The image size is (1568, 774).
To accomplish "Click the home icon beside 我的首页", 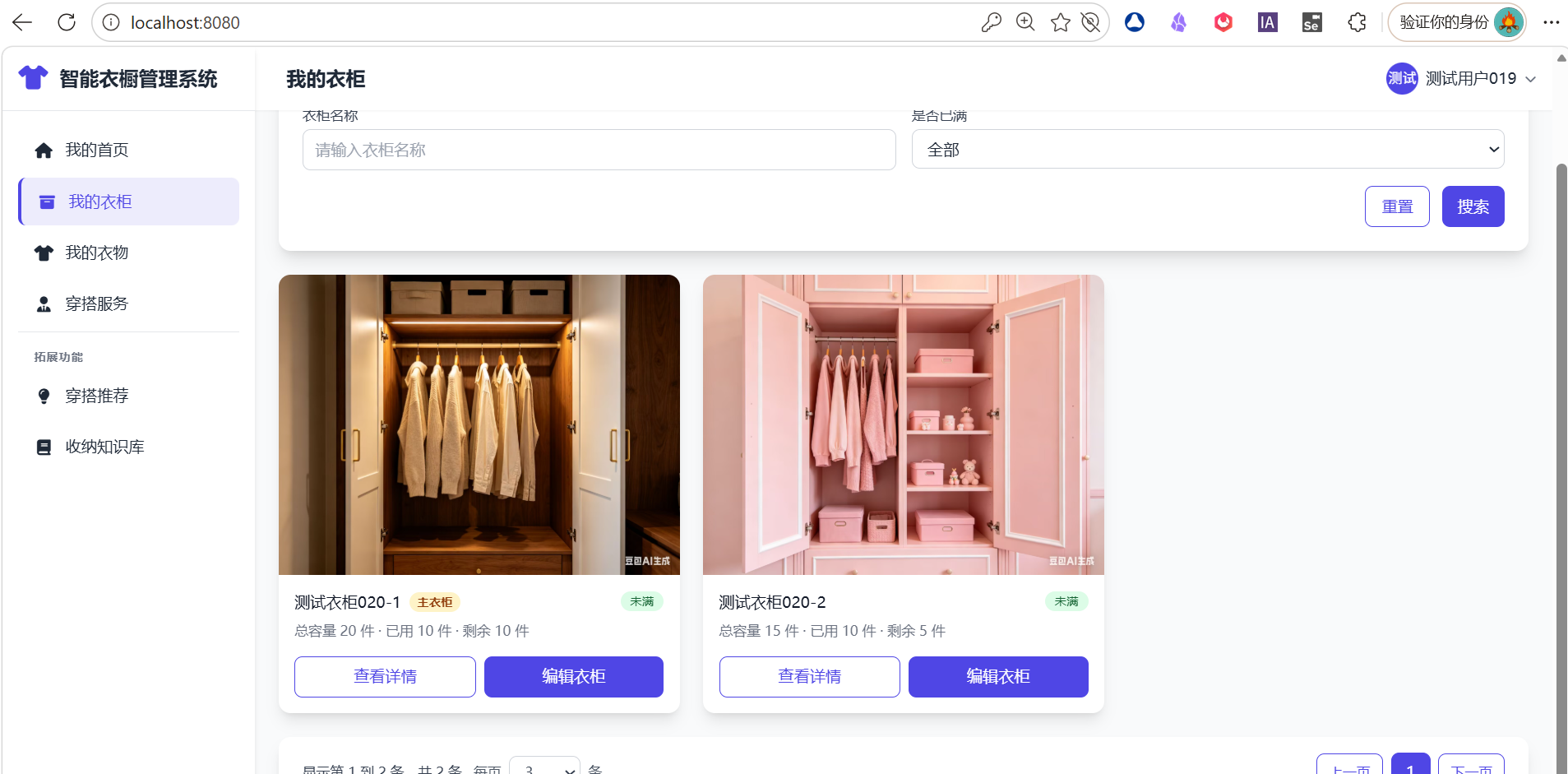I will coord(44,151).
